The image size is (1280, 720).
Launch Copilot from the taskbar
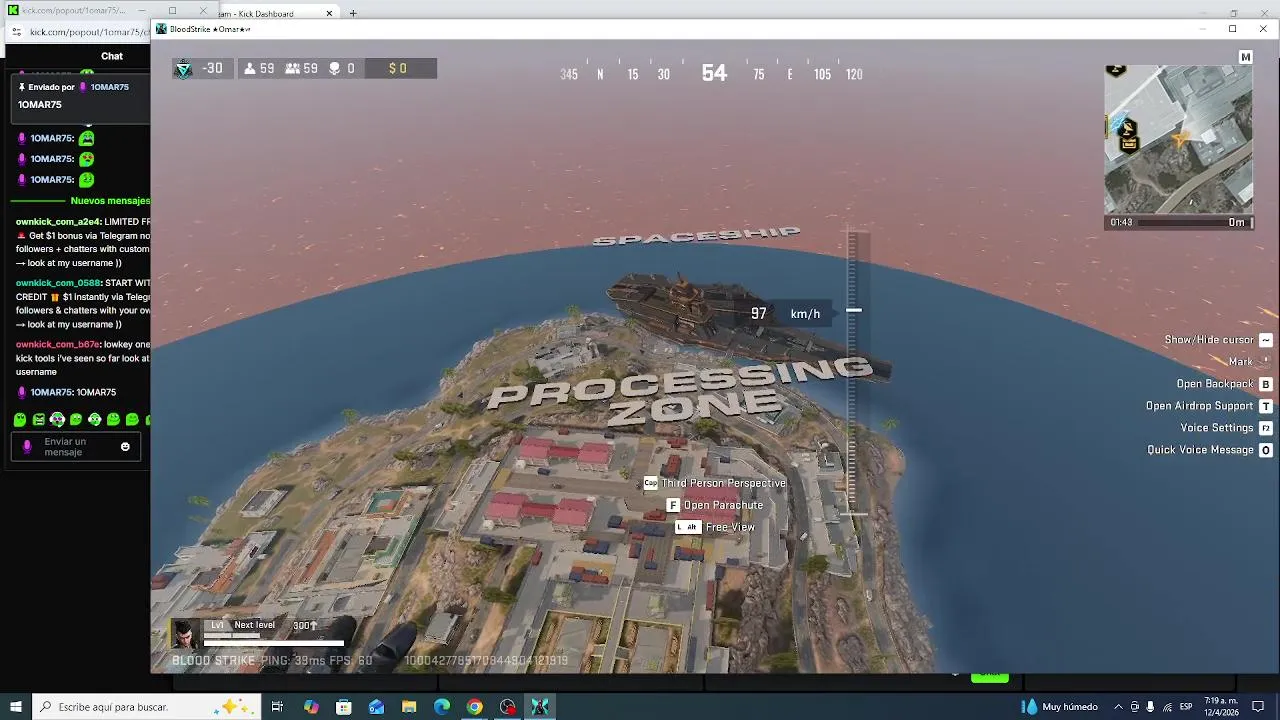pos(311,707)
